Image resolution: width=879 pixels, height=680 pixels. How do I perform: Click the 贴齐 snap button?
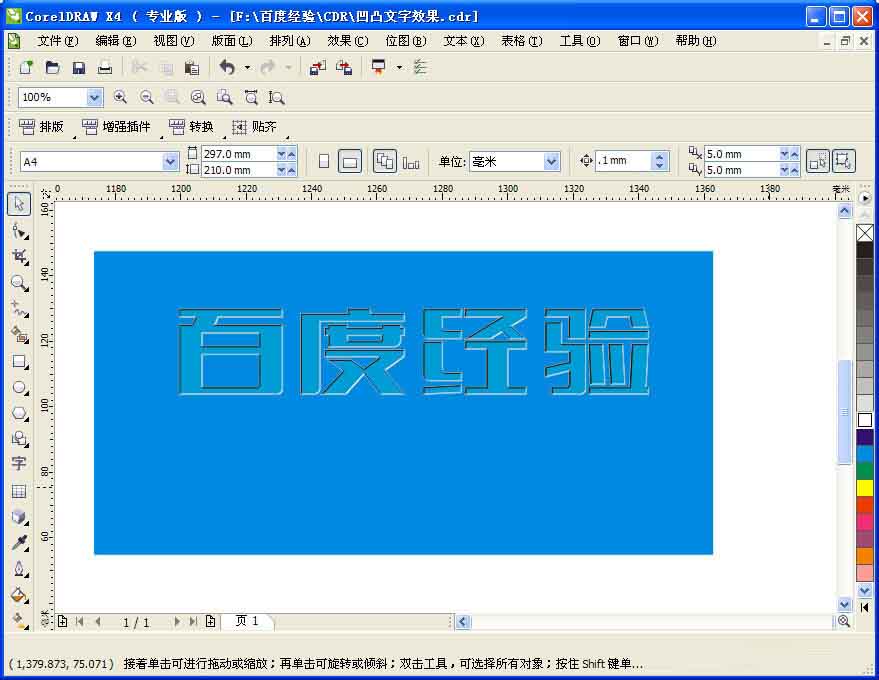pos(255,127)
